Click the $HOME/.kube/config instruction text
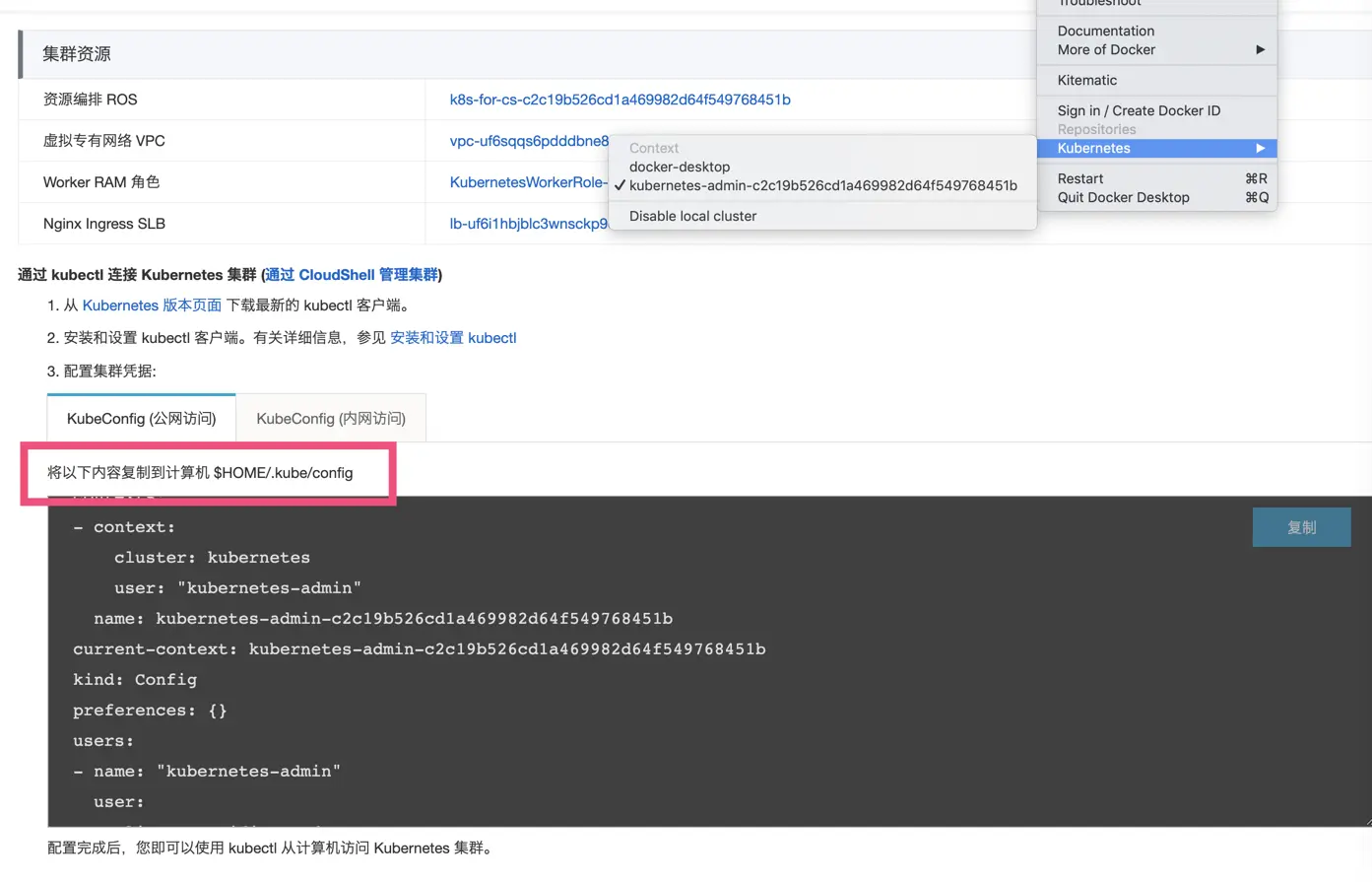The height and width of the screenshot is (882, 1372). click(200, 473)
